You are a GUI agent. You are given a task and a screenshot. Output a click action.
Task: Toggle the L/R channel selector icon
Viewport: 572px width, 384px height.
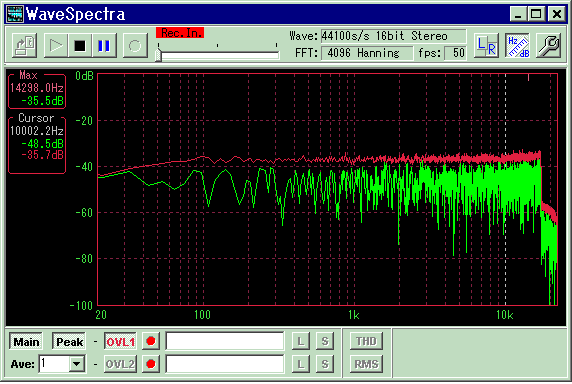487,46
